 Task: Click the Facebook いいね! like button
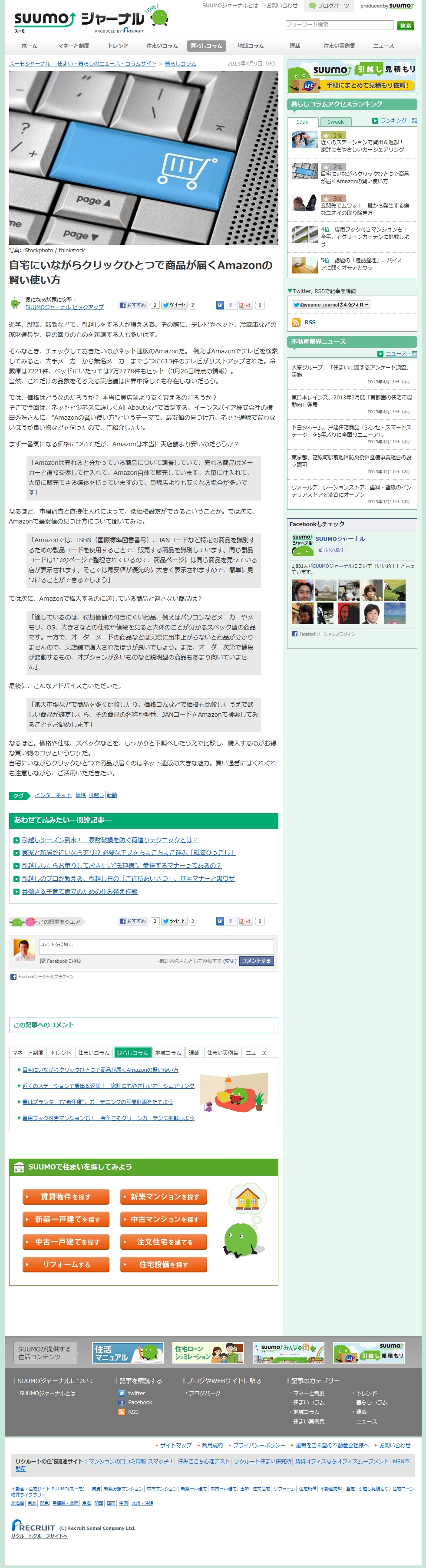[331, 550]
